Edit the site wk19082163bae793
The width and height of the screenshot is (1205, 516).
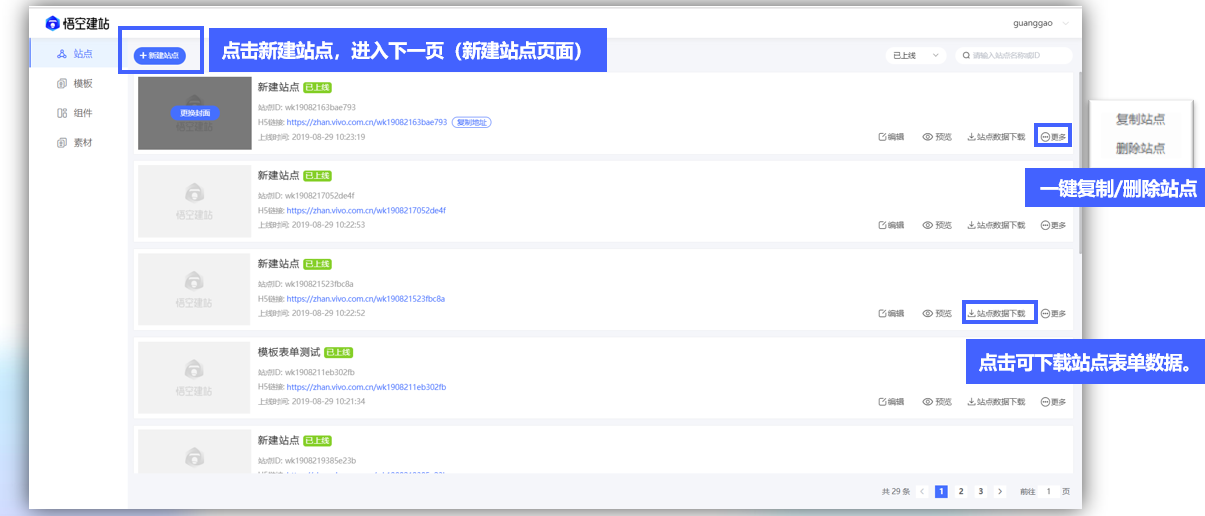pos(890,137)
